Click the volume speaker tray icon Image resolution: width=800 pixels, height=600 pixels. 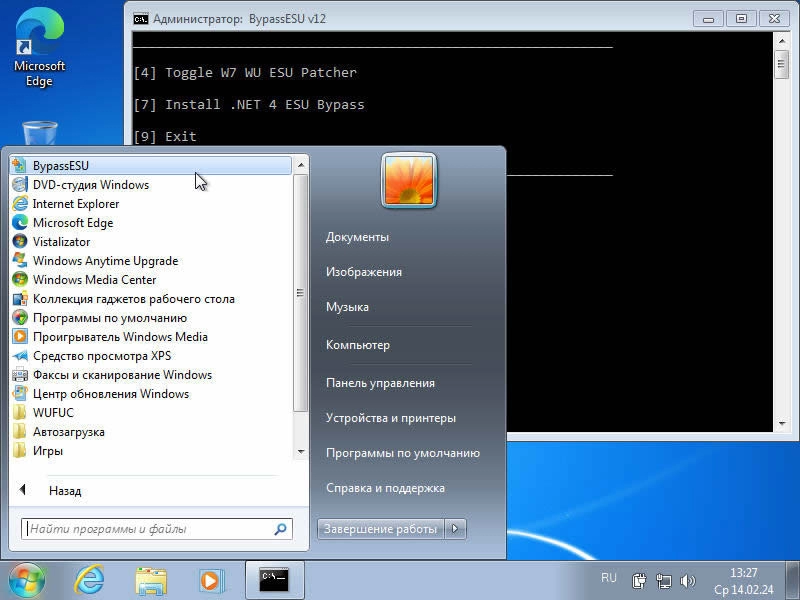click(x=687, y=580)
